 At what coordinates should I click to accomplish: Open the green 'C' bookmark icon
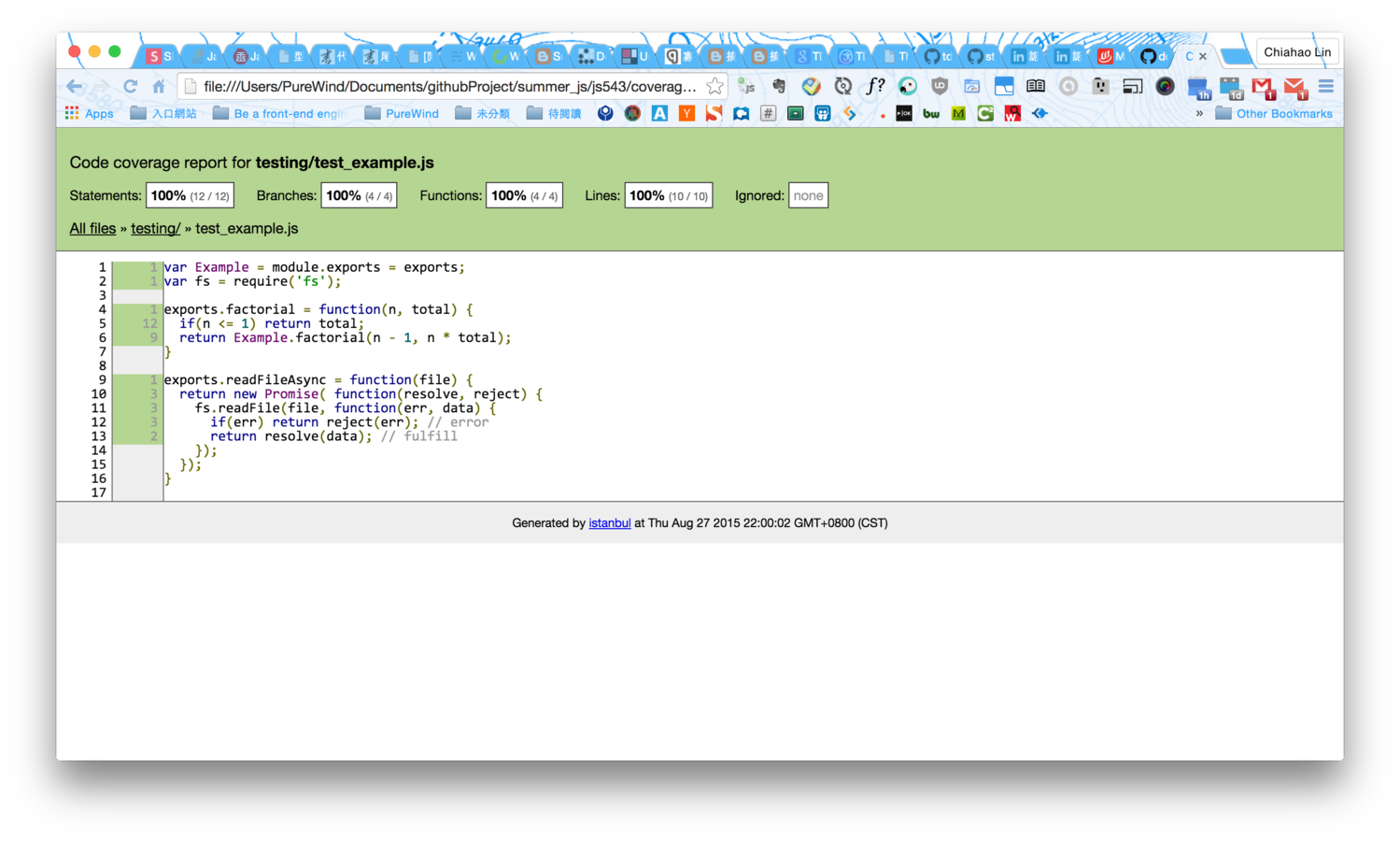point(985,114)
